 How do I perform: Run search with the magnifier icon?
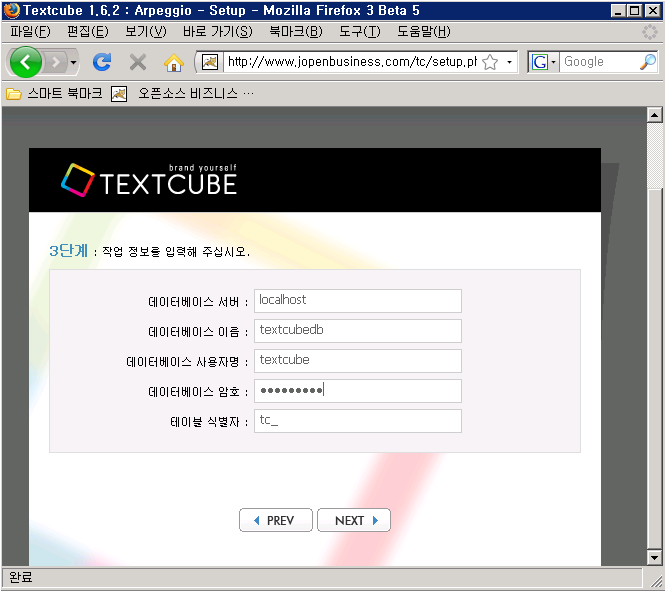point(648,62)
